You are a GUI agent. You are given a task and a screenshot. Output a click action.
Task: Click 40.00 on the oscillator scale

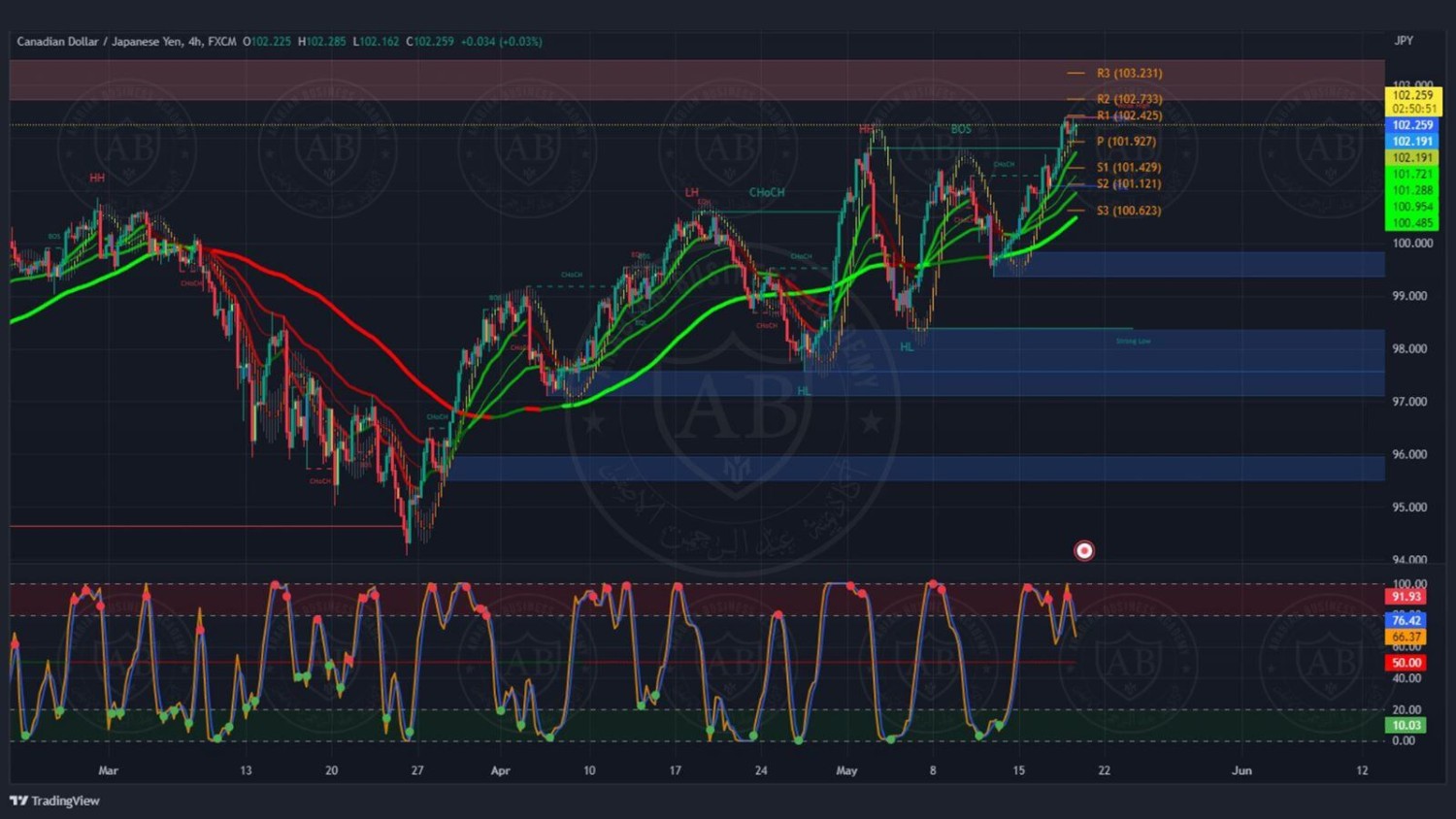point(1406,678)
